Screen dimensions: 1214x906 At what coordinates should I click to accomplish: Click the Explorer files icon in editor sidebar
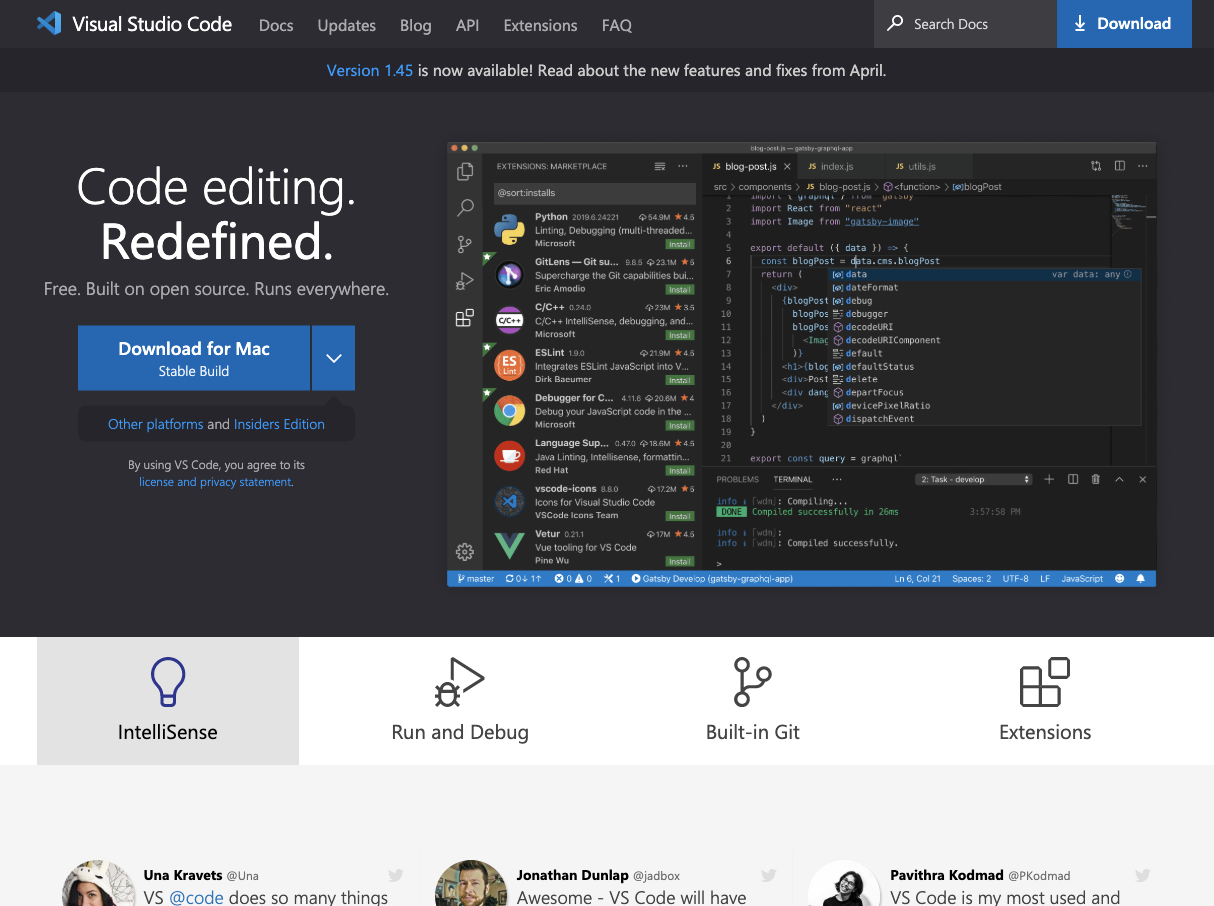(465, 172)
